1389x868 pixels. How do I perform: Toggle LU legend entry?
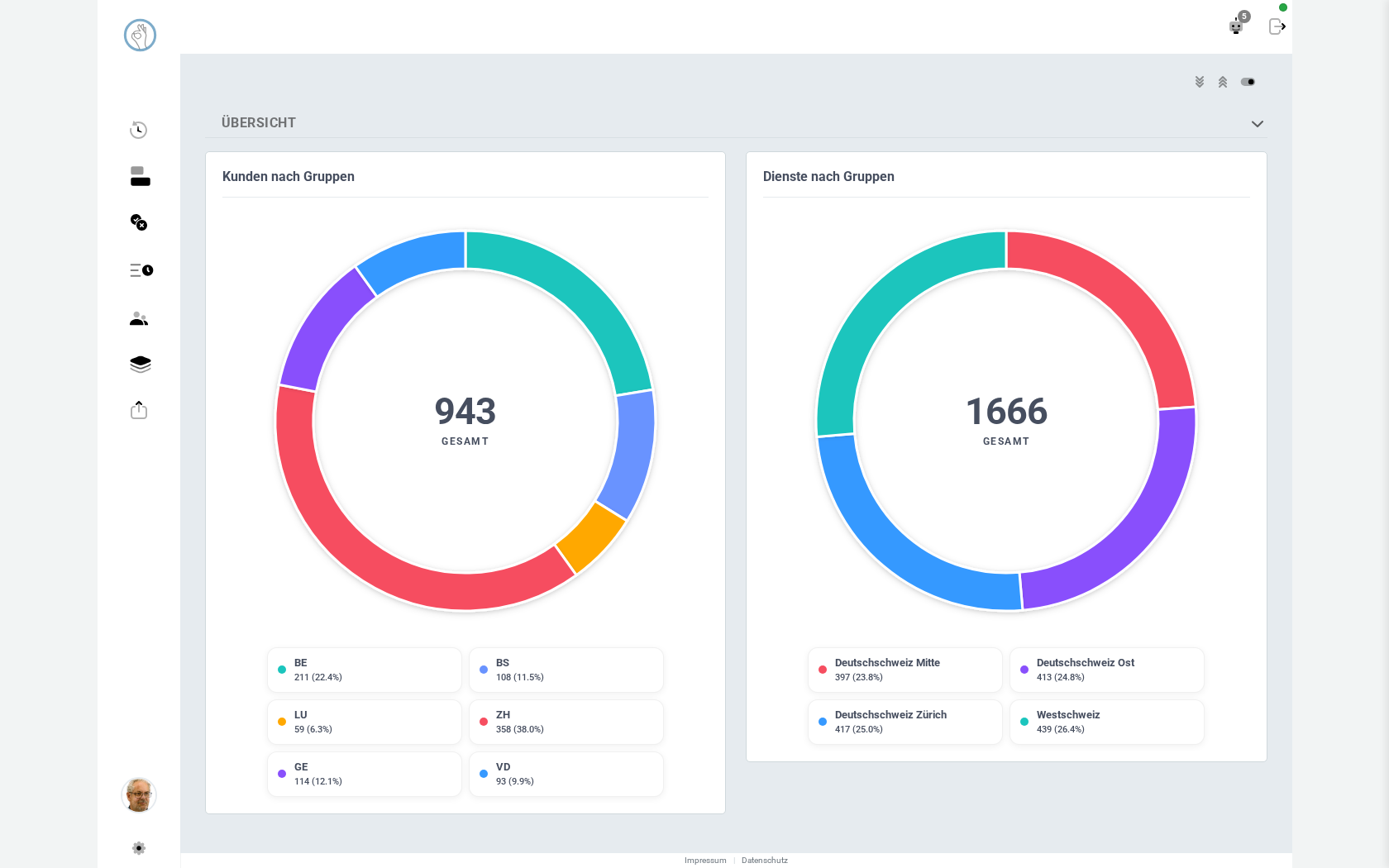click(365, 722)
